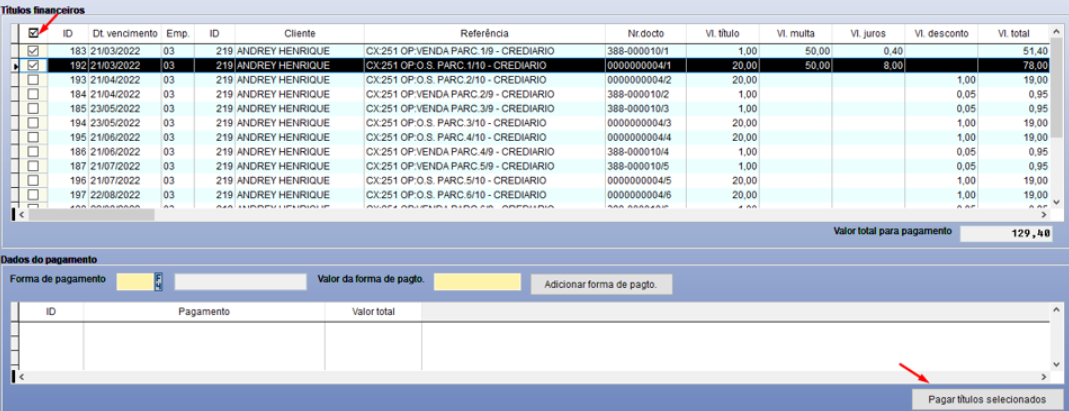Click the titles grid vertical scroll down arrow
Screen dimensions: 1069x411
tap(1056, 201)
